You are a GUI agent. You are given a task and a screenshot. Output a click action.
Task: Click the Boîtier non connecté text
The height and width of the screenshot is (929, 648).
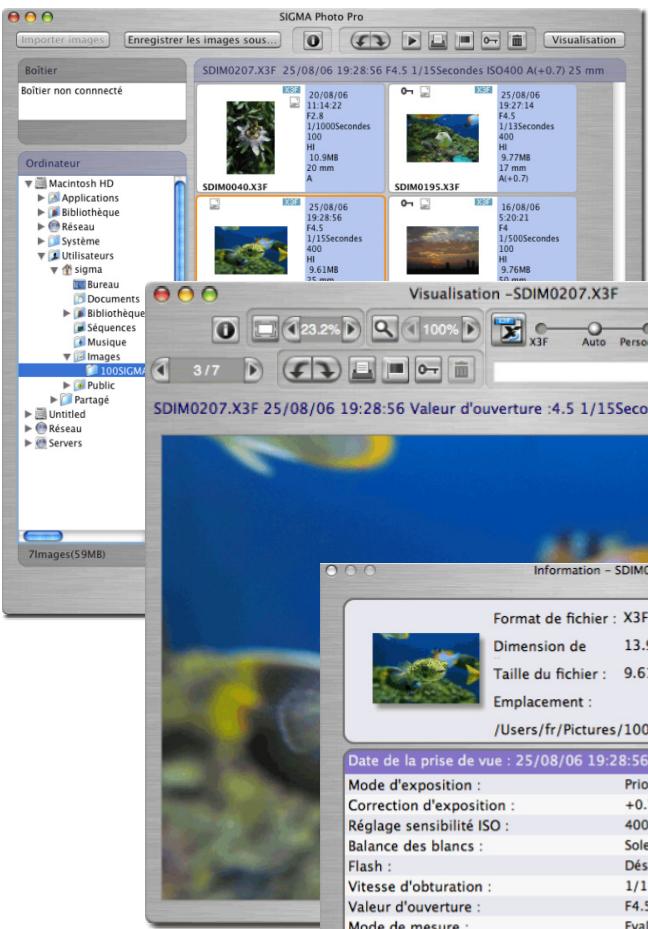[x=72, y=91]
